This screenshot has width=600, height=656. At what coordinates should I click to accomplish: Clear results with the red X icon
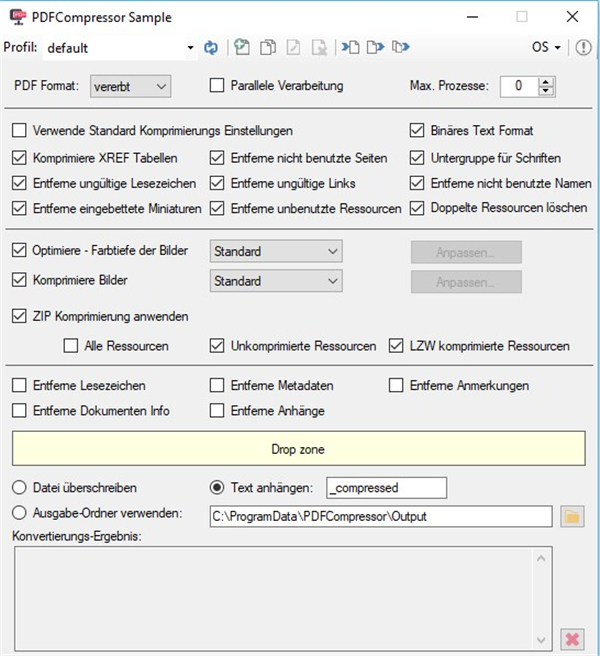(x=573, y=638)
